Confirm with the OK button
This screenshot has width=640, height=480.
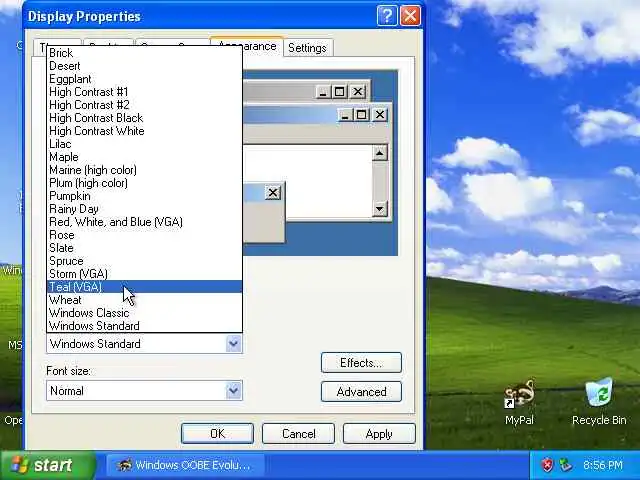(x=217, y=433)
